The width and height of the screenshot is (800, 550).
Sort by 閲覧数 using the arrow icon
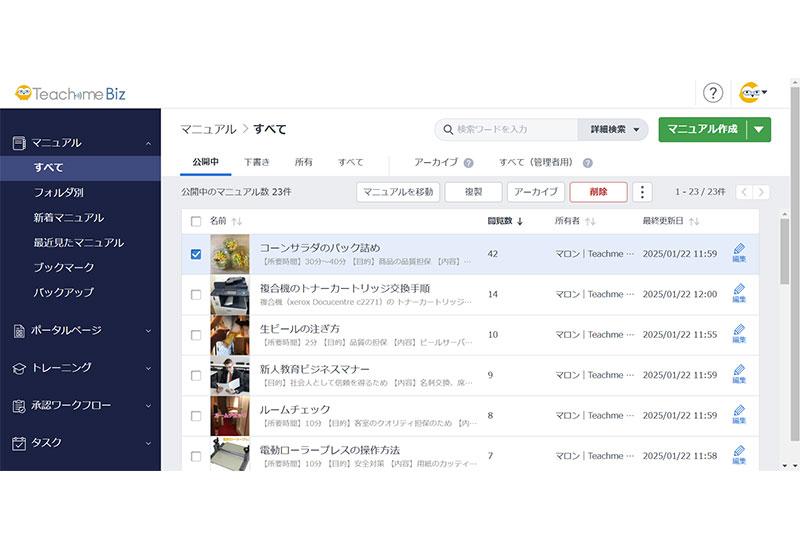(x=520, y=221)
